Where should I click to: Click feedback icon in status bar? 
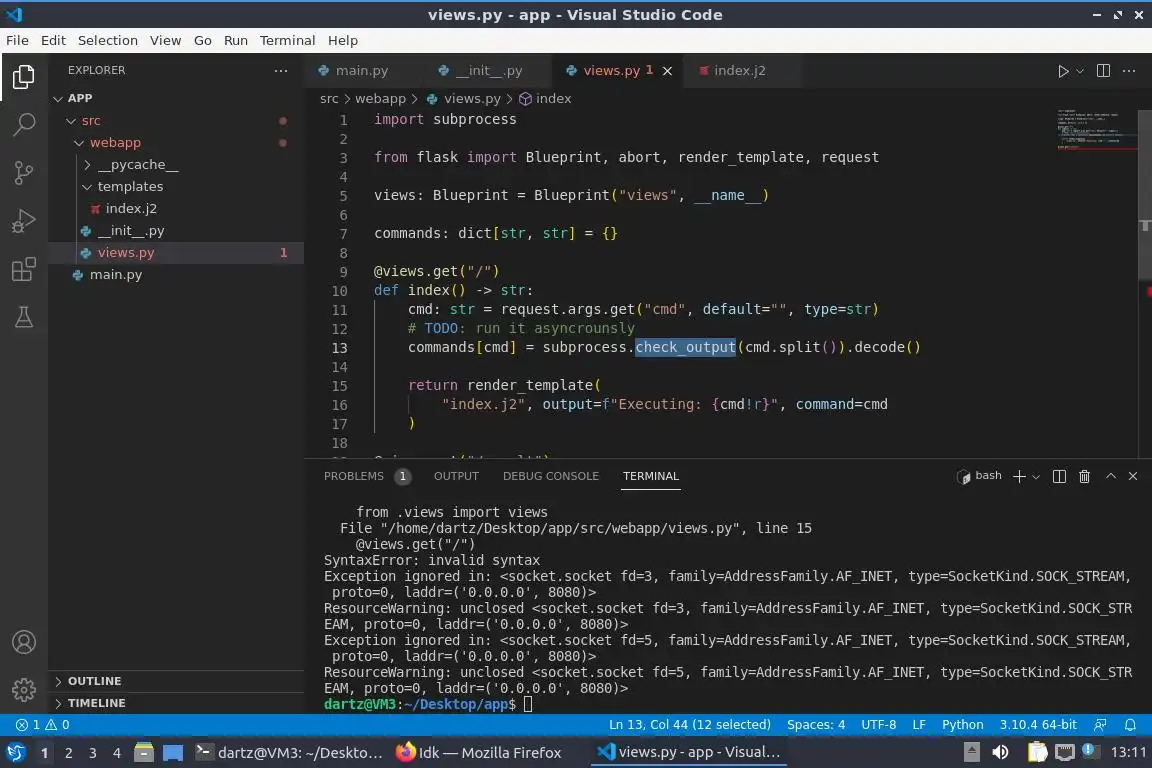tap(1100, 725)
